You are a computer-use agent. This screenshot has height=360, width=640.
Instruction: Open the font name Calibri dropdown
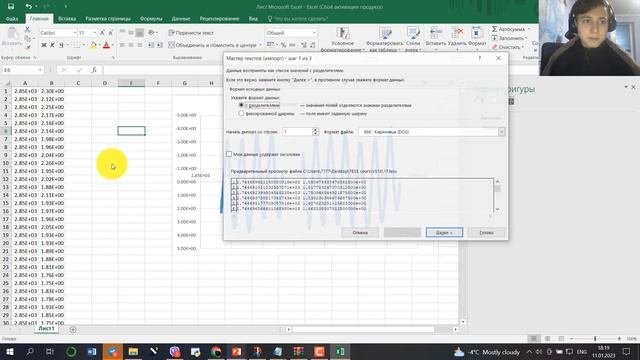(x=75, y=33)
